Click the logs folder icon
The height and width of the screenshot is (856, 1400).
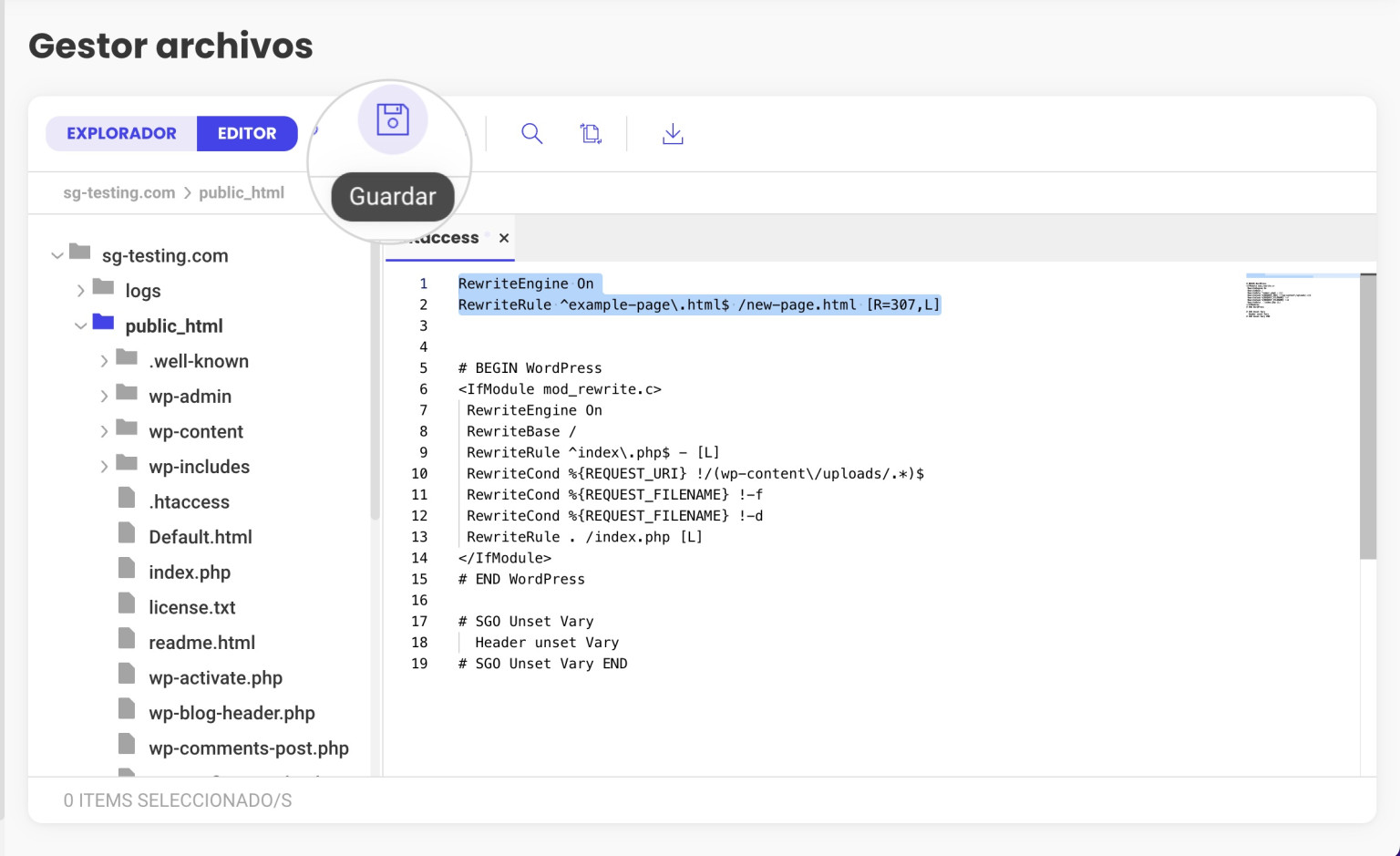pos(103,288)
